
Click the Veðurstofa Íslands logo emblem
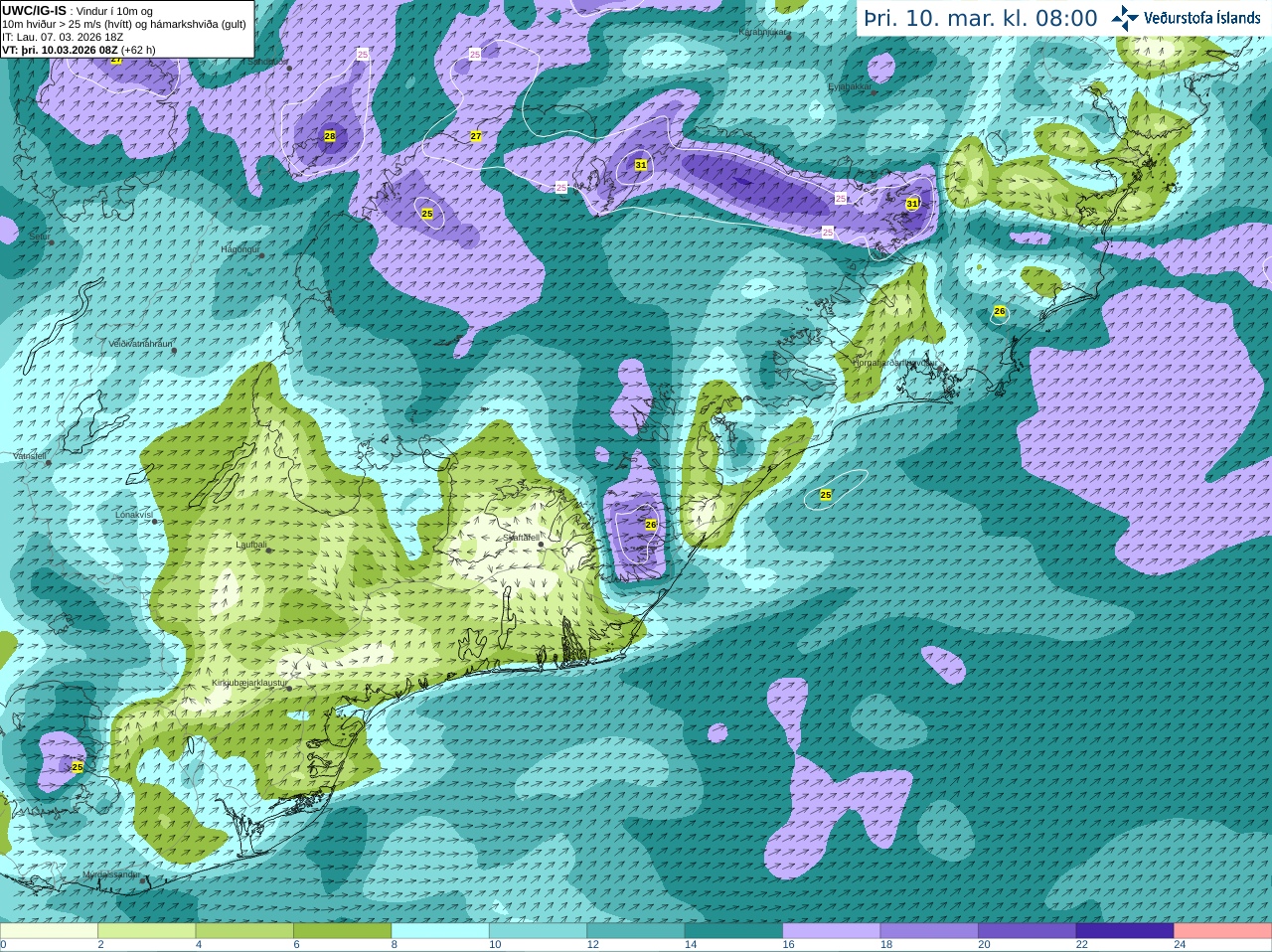(x=1125, y=18)
